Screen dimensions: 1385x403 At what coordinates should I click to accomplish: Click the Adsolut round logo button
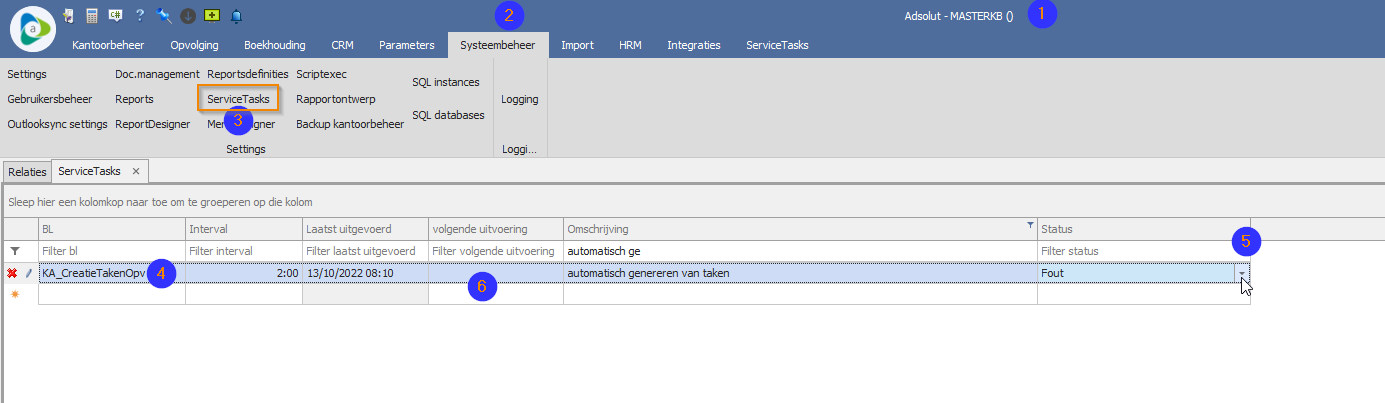coord(32,28)
